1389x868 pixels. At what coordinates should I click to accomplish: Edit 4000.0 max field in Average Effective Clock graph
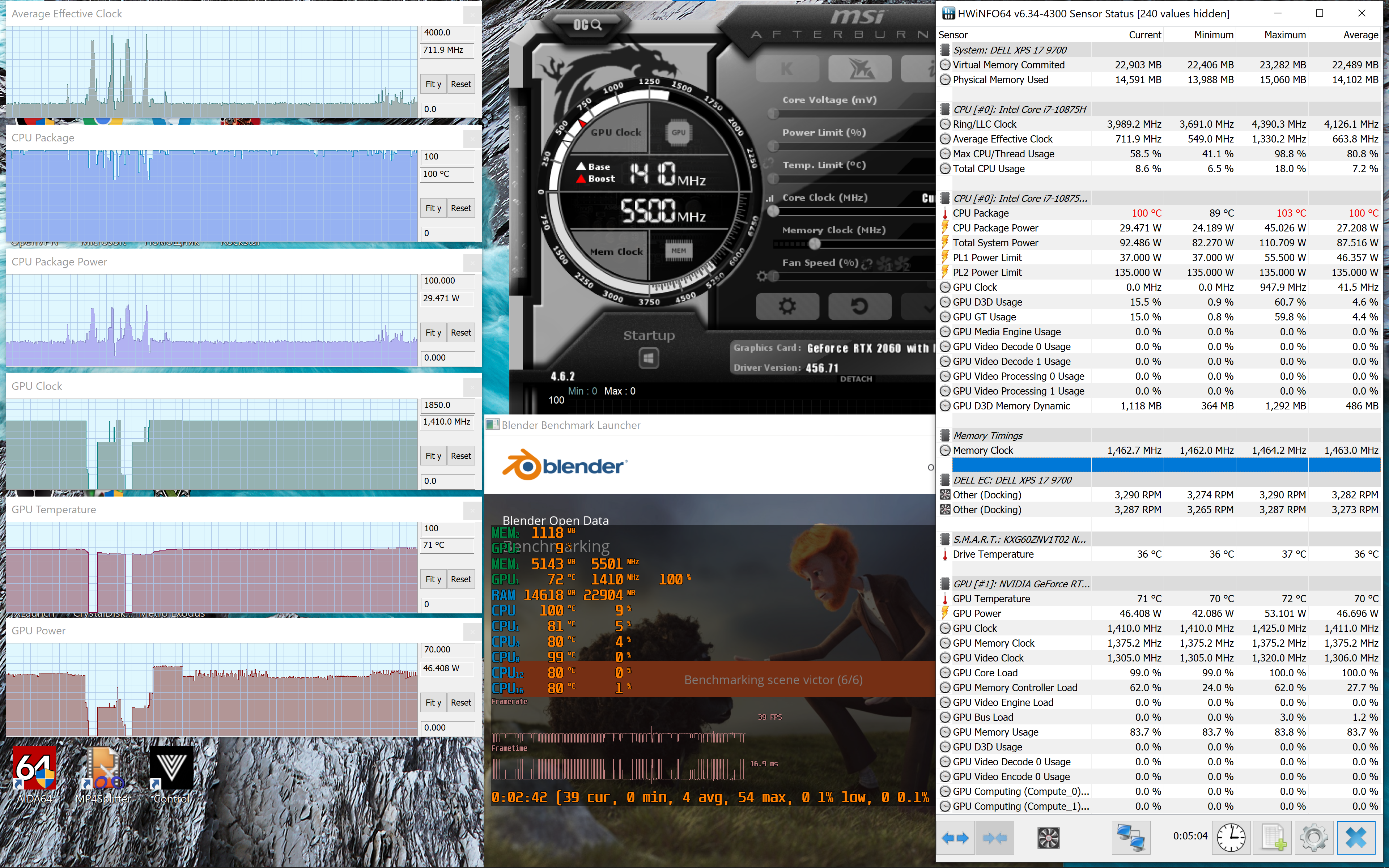pyautogui.click(x=448, y=33)
